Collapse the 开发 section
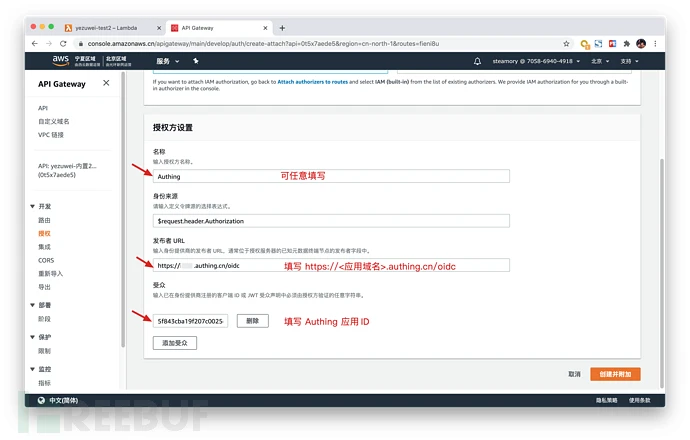The height and width of the screenshot is (440, 690). [x=33, y=206]
